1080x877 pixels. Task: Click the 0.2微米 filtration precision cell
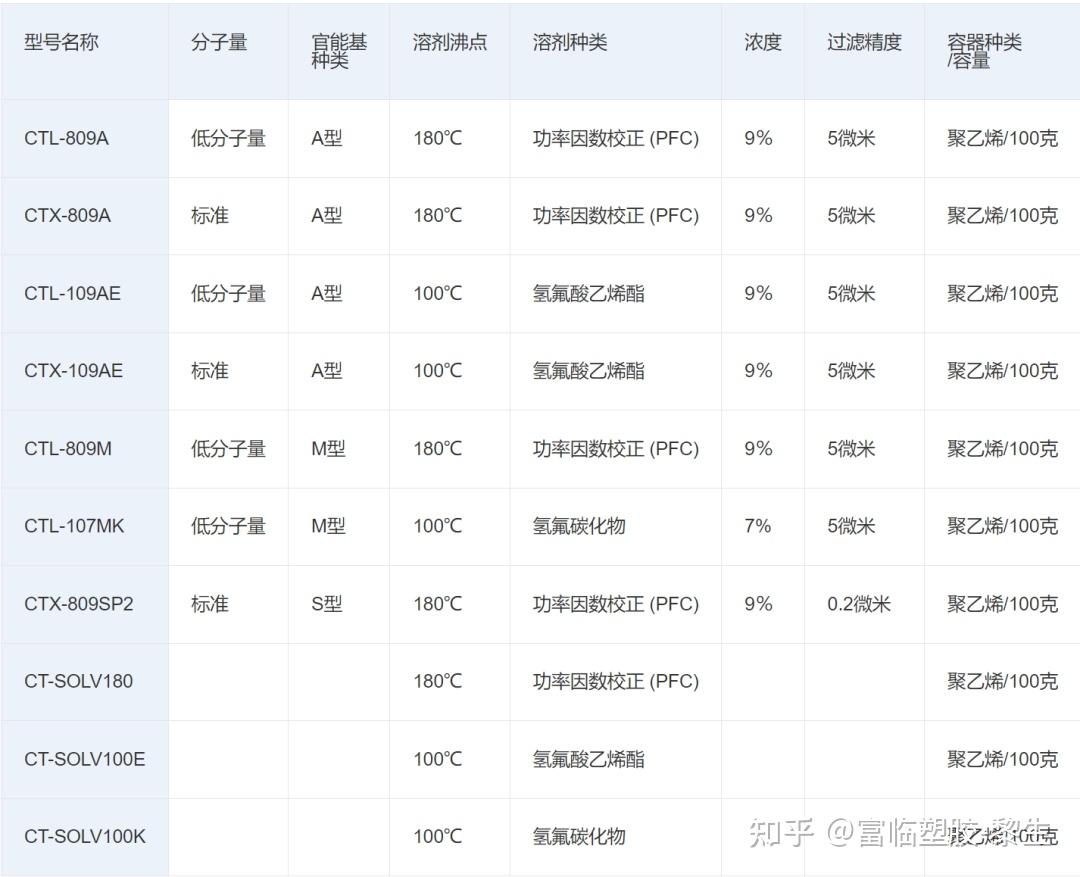click(x=861, y=604)
